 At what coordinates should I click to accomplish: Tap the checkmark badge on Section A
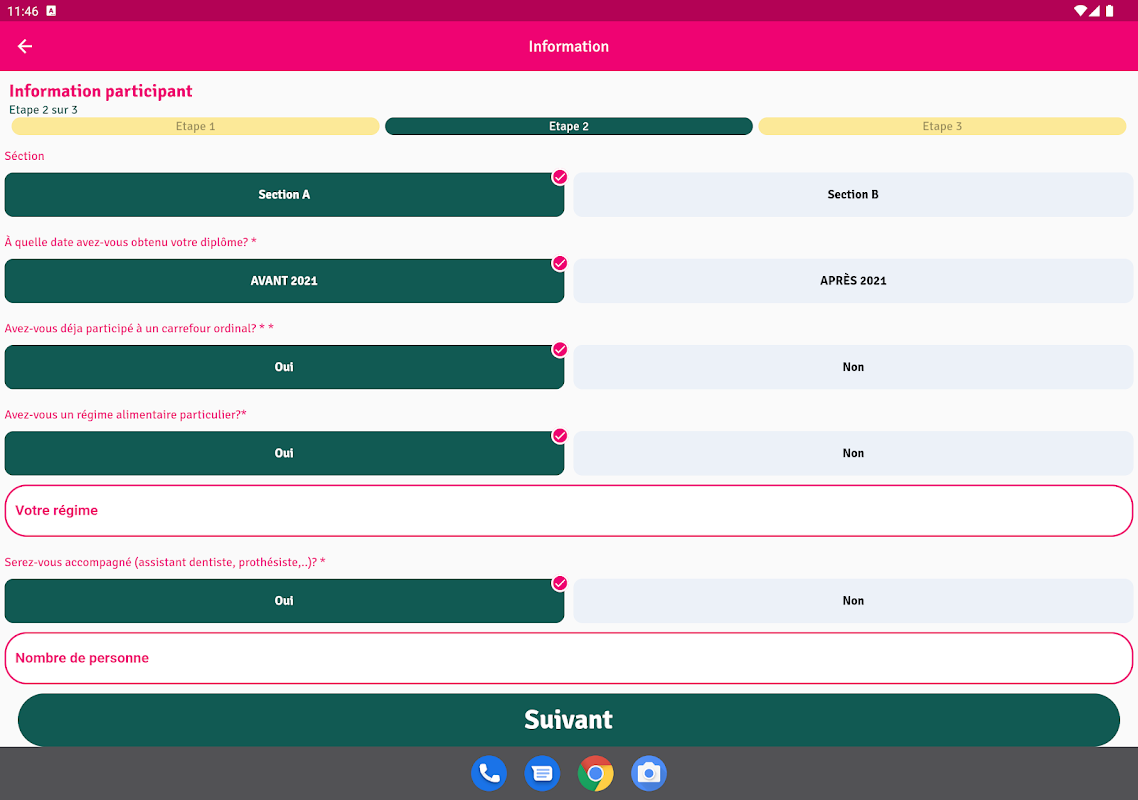point(560,177)
